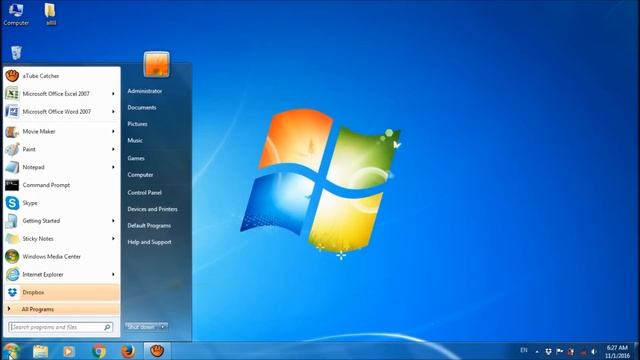Open Dropbox from Start menu
The image size is (640, 360).
(62, 292)
